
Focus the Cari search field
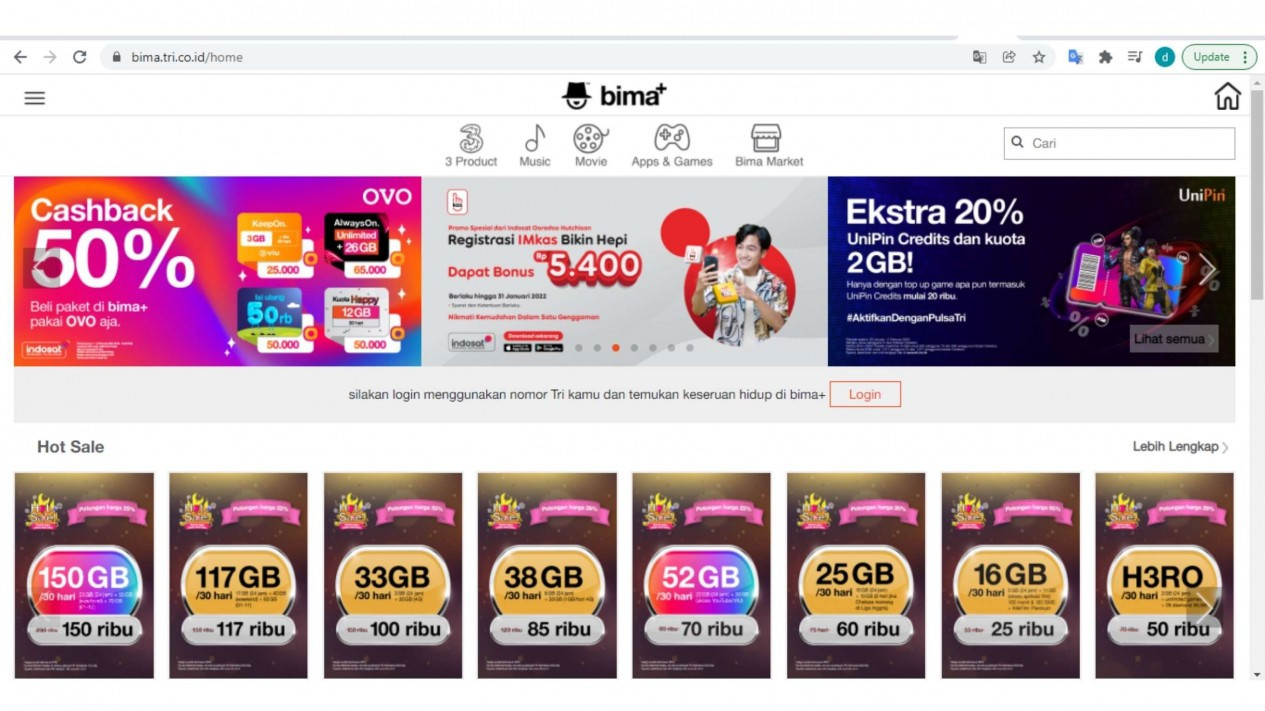point(1119,143)
